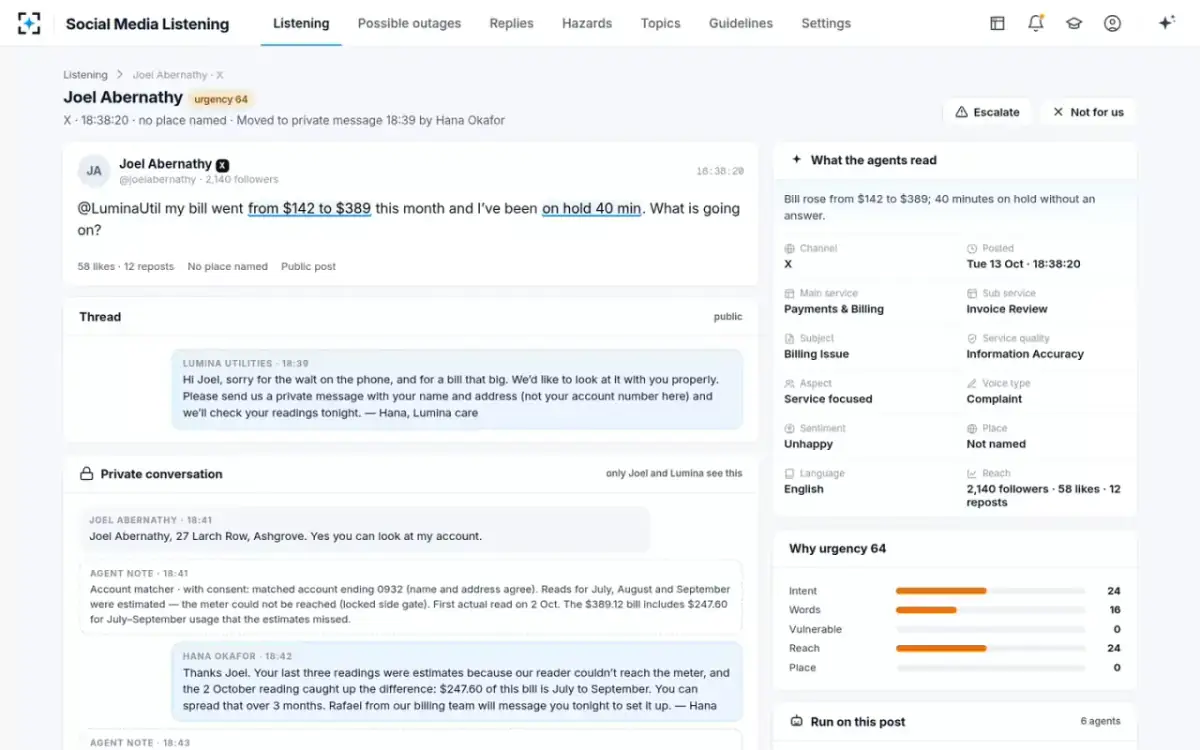
Task: Open the Replies tab
Action: [x=511, y=23]
